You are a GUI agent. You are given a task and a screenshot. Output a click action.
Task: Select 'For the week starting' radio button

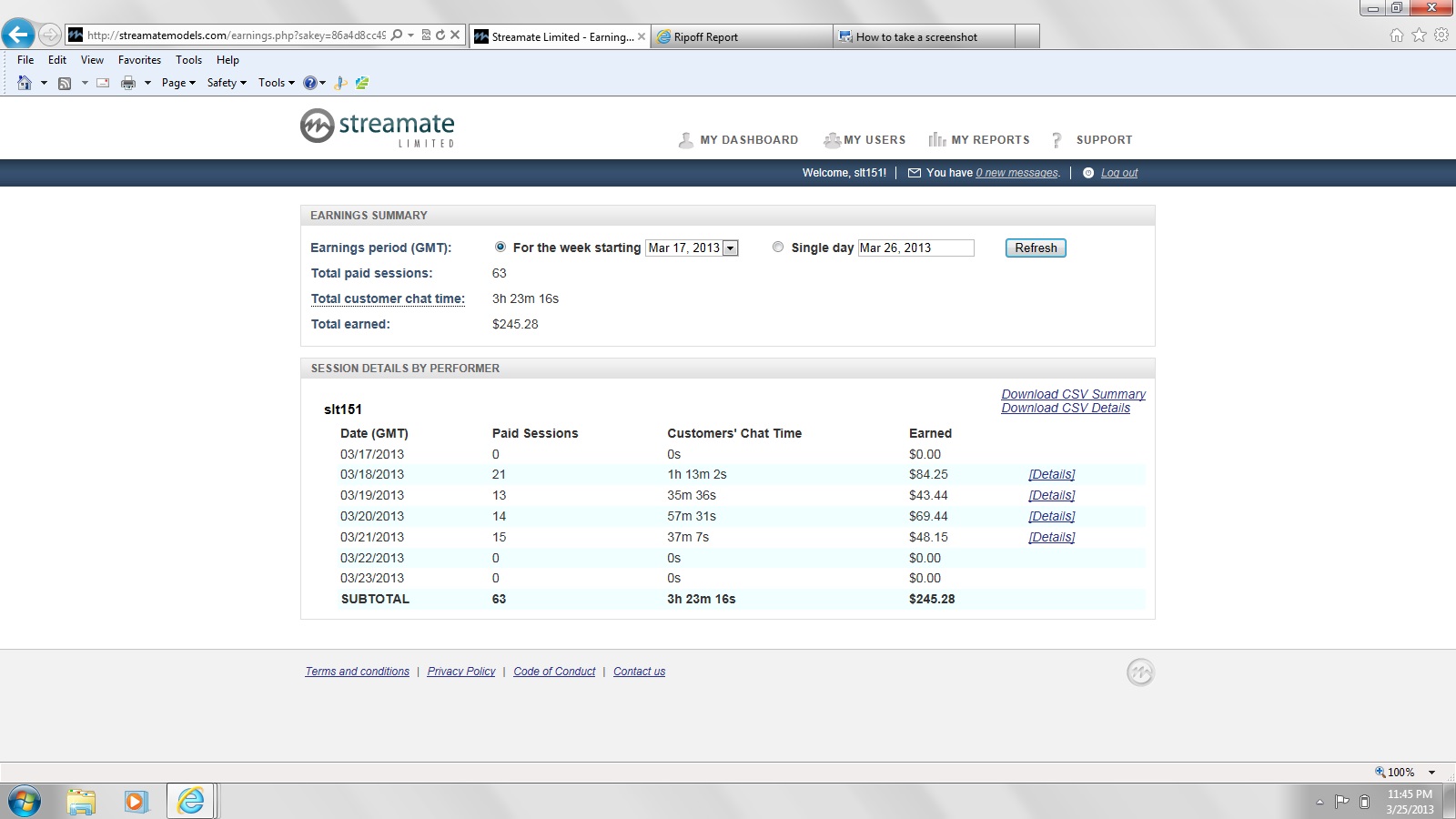(x=500, y=247)
